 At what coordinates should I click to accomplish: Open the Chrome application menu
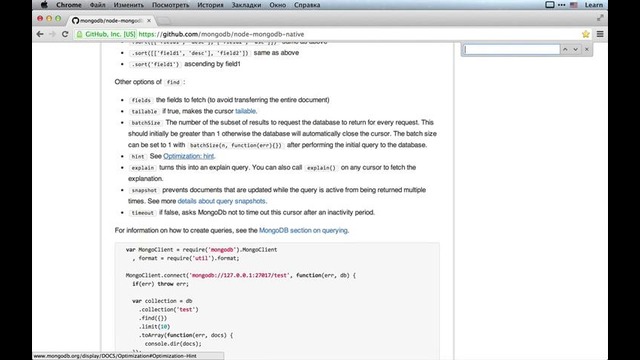(x=69, y=5)
